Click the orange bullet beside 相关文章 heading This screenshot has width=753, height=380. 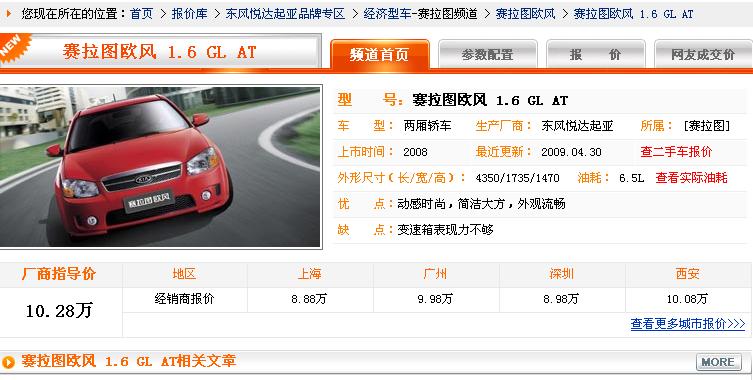pyautogui.click(x=8, y=362)
